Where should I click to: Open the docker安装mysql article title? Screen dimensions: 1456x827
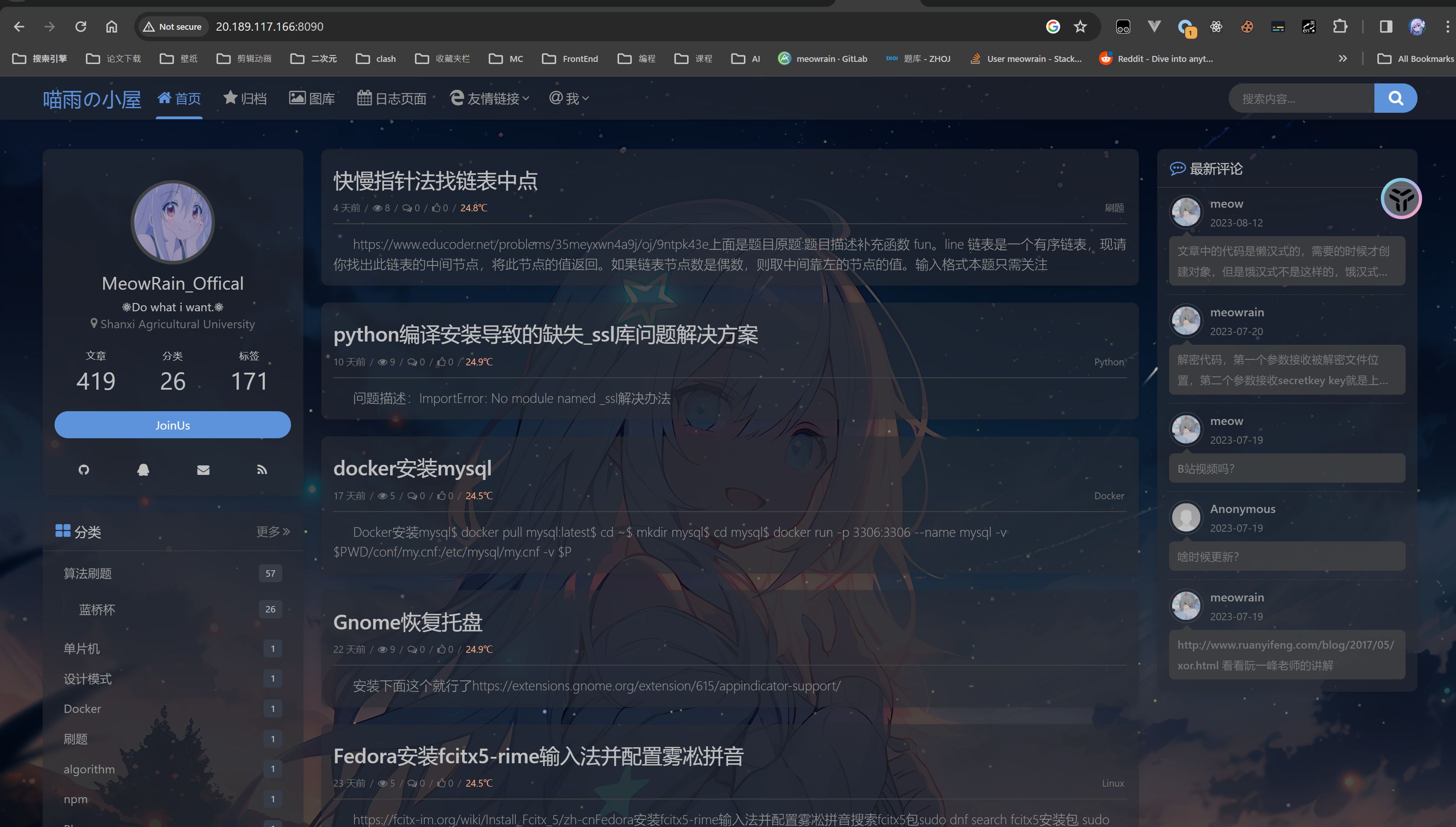coord(412,468)
